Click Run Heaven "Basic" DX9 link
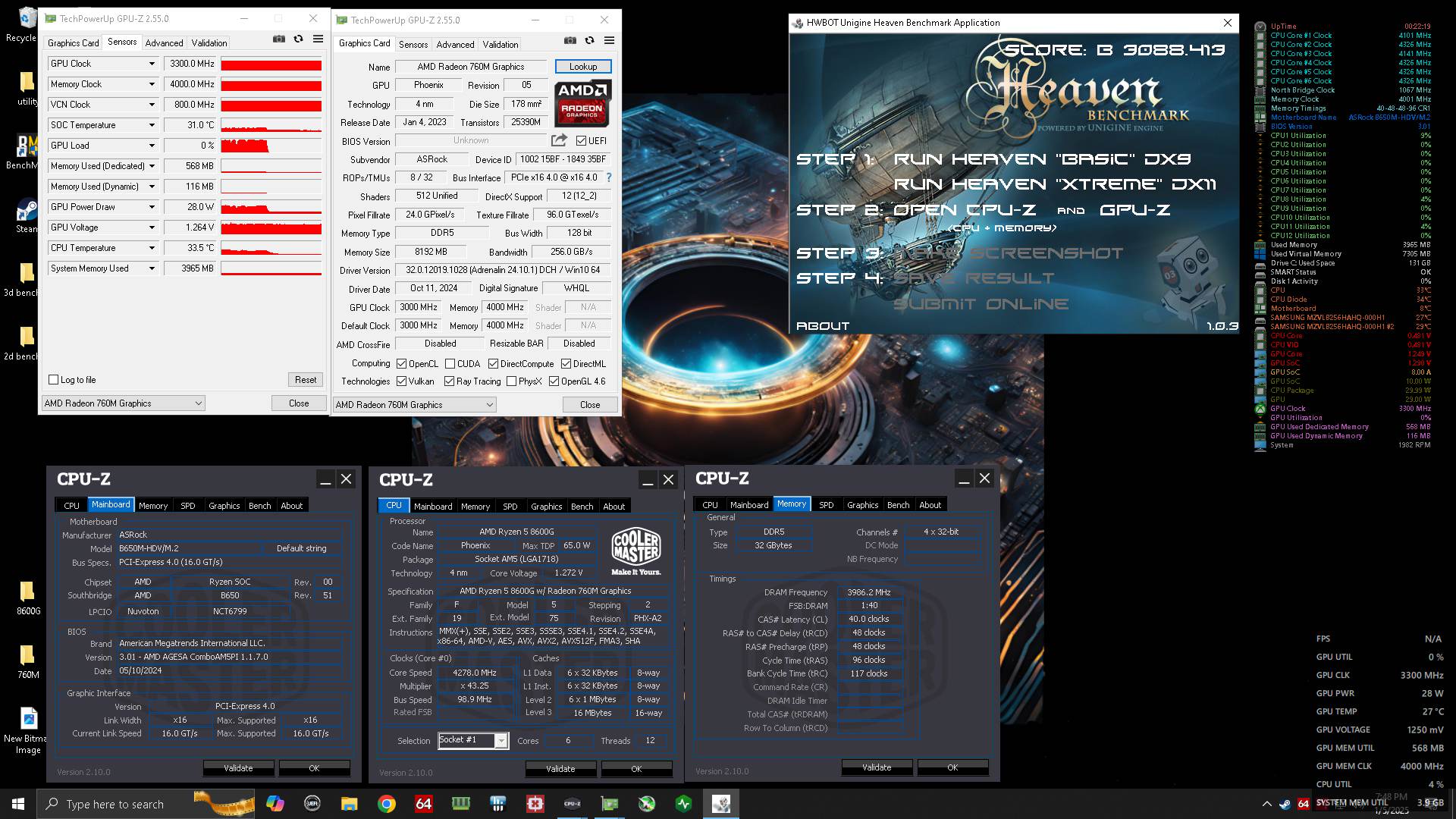Screen dimensions: 1456x819 (1043, 159)
